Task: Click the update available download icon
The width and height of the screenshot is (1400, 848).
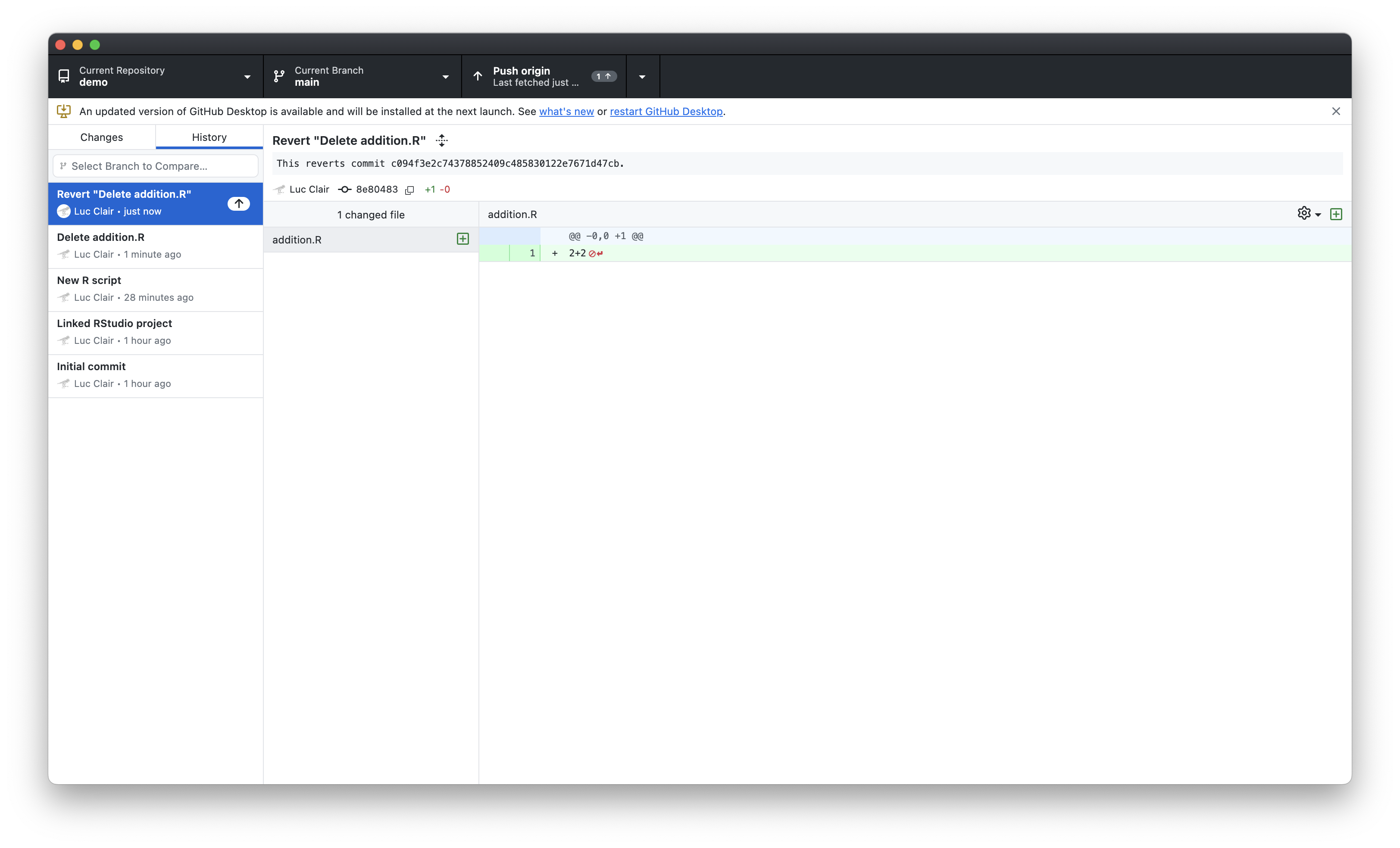Action: [64, 111]
